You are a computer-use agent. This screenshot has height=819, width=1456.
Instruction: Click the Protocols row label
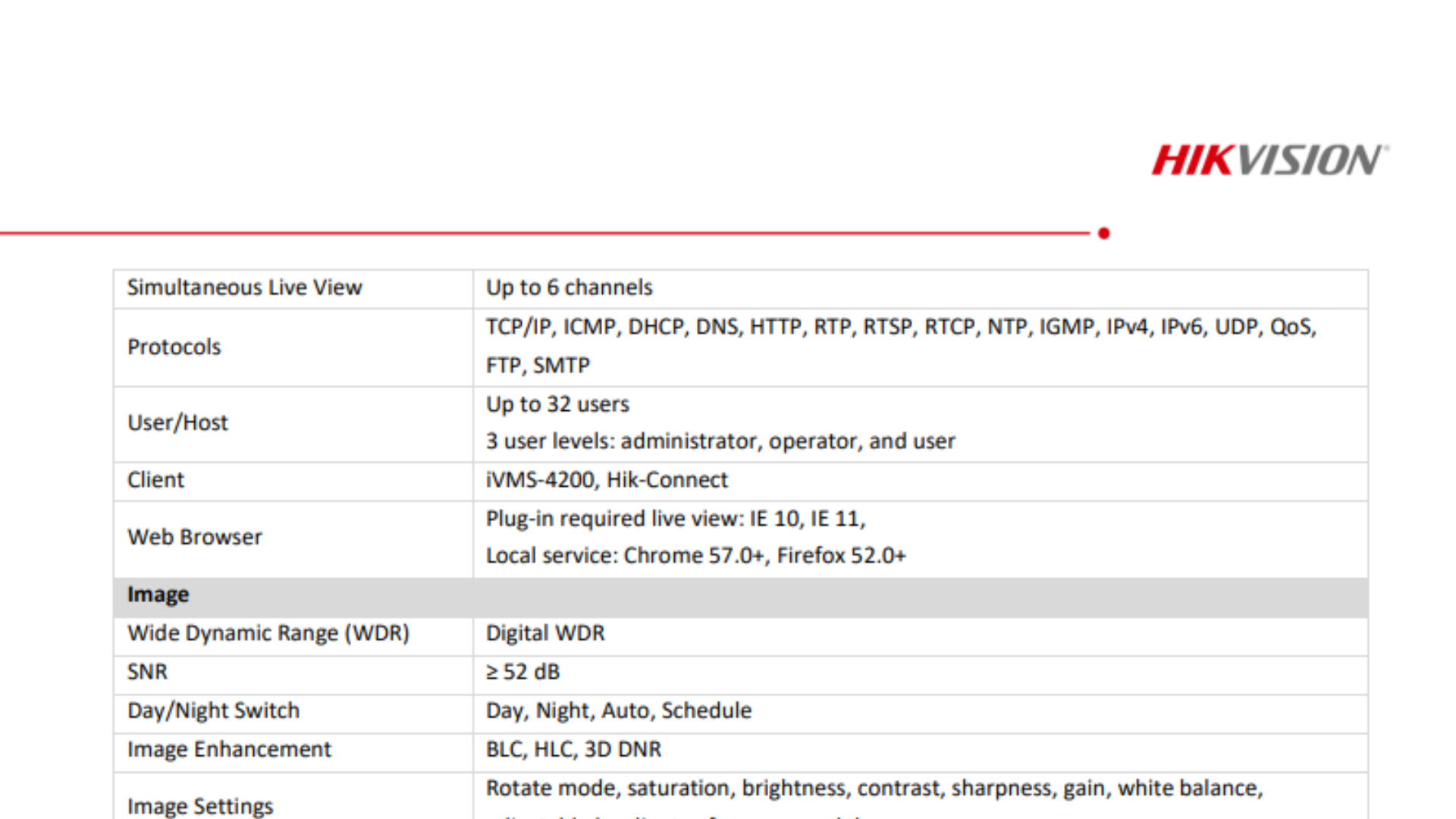pyautogui.click(x=174, y=347)
